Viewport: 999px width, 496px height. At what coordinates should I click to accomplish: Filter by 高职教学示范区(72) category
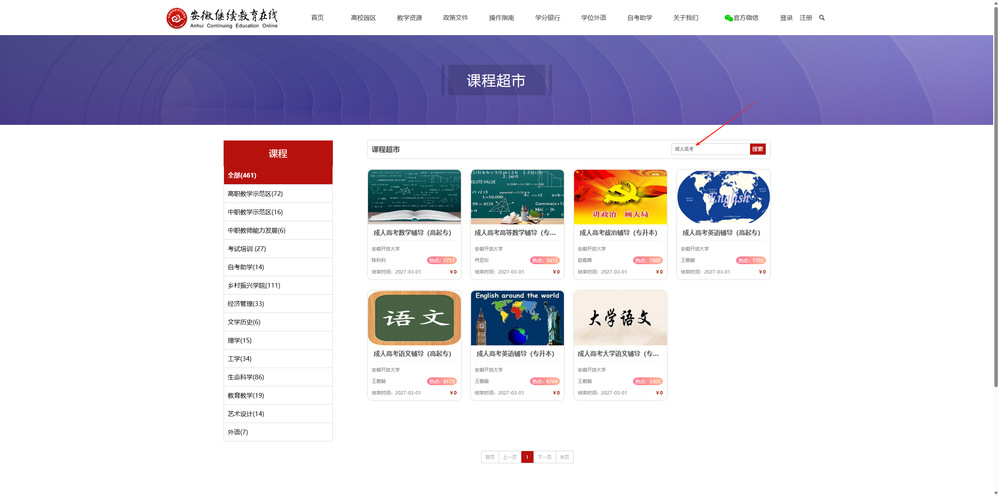(x=255, y=194)
